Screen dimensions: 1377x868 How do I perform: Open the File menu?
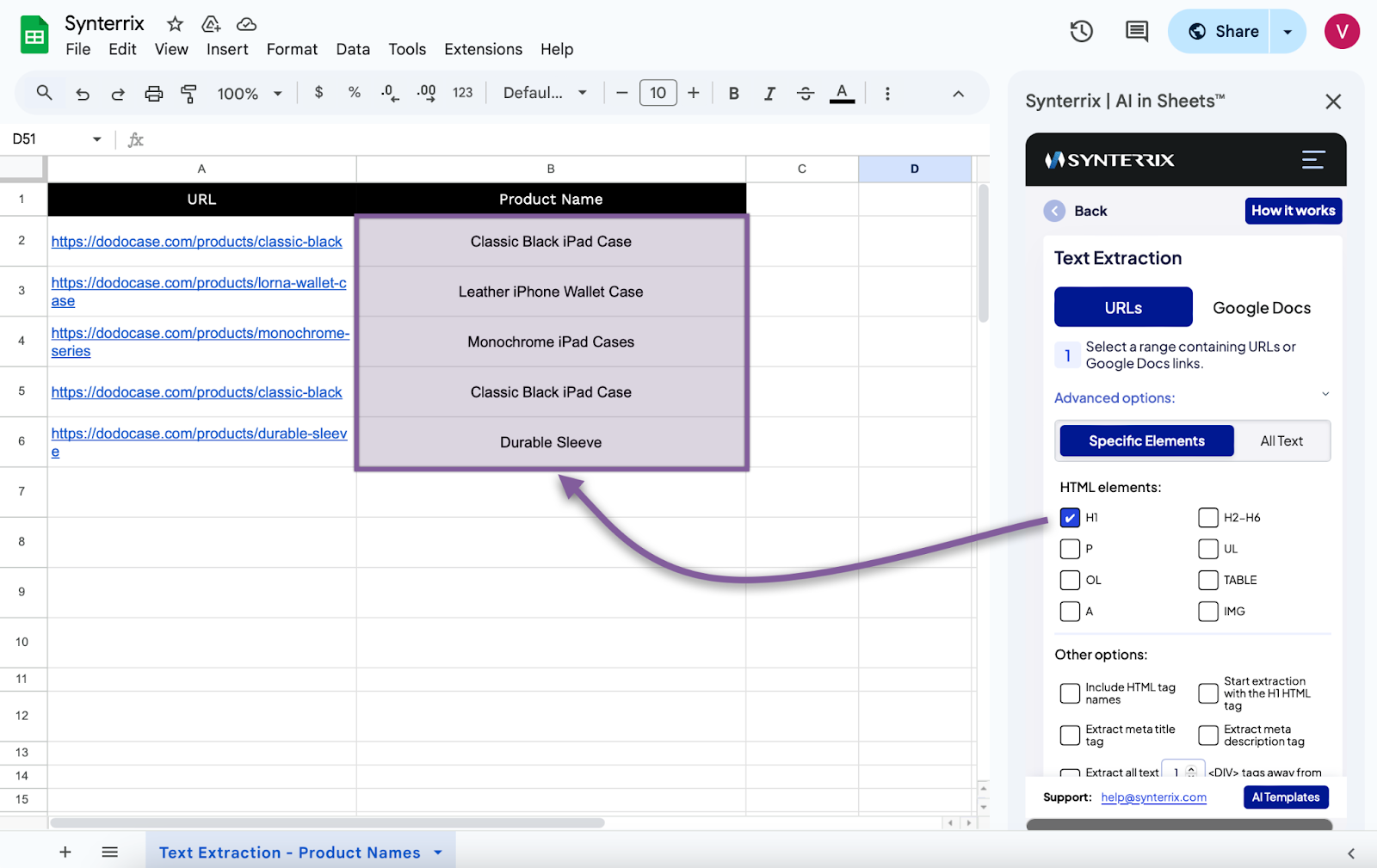tap(77, 49)
